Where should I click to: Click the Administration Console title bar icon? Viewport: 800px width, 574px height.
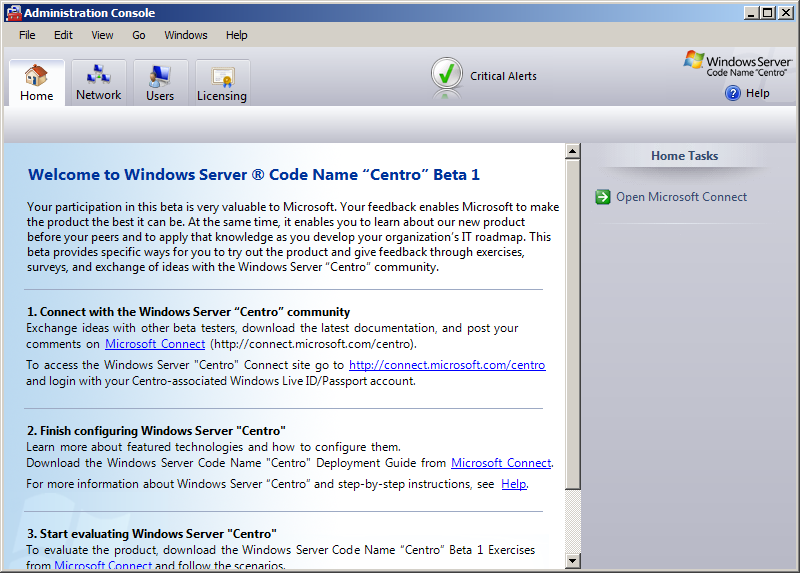tap(13, 13)
